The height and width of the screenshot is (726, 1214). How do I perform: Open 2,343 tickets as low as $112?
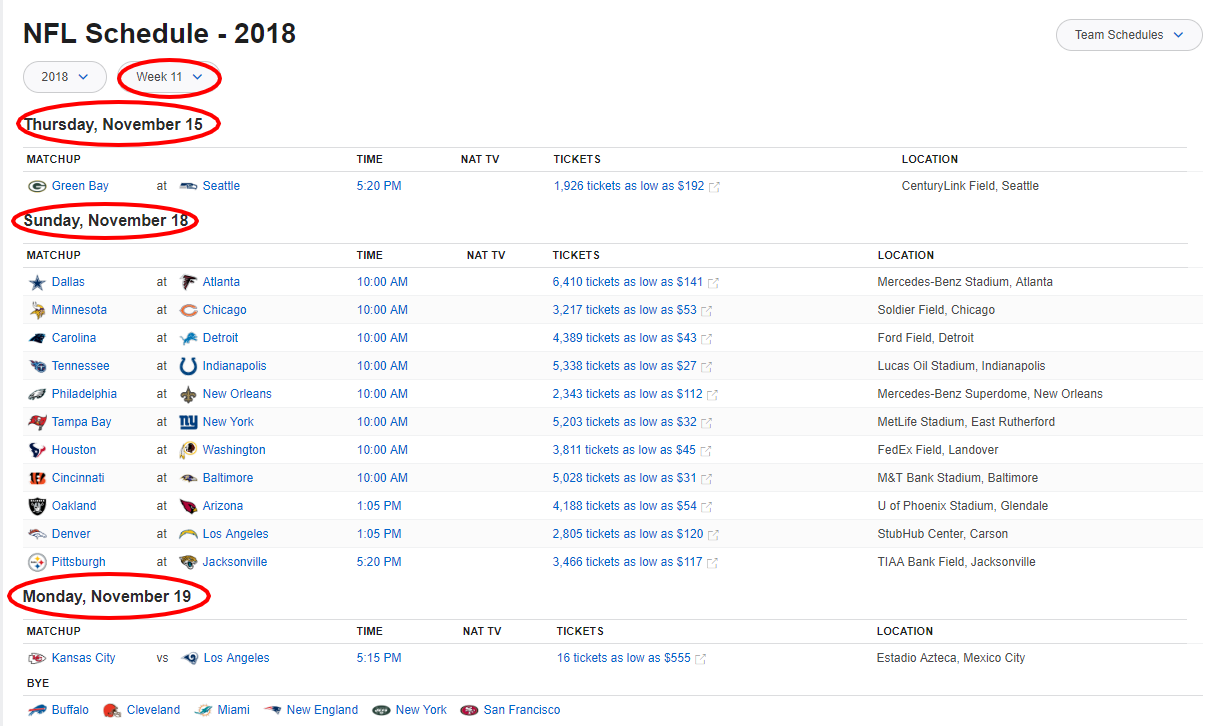pos(628,394)
